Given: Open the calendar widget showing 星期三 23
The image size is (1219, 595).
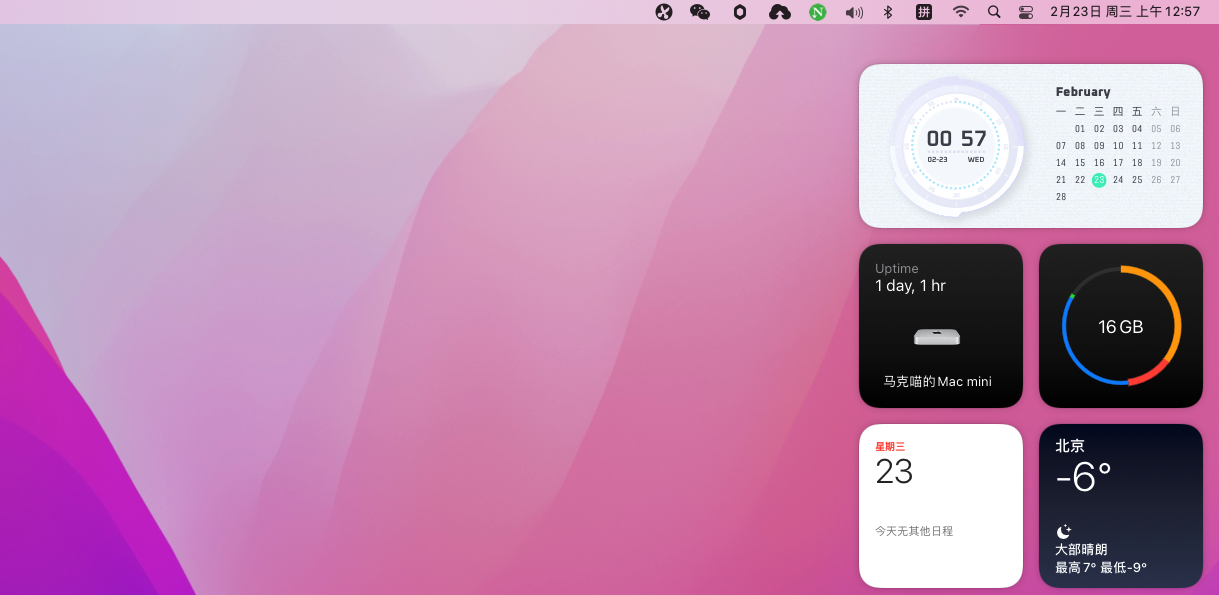Looking at the screenshot, I should [x=941, y=506].
